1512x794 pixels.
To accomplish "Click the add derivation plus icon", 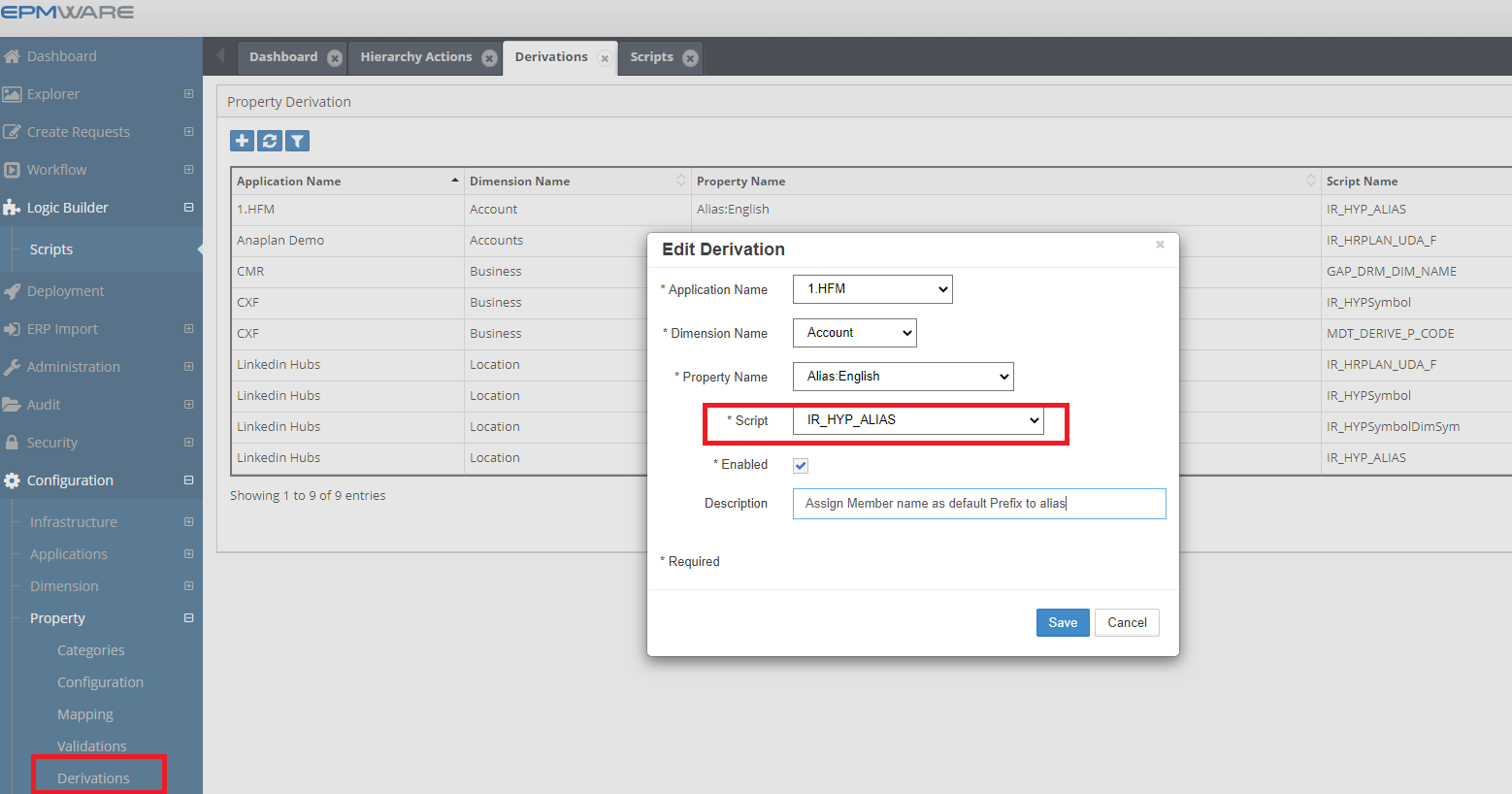I will click(x=242, y=141).
